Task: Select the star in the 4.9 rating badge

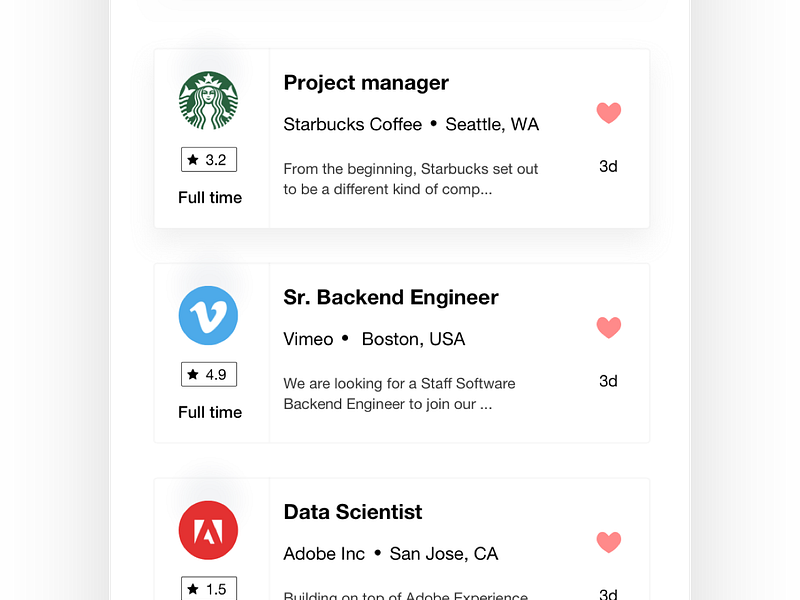Action: (x=190, y=373)
